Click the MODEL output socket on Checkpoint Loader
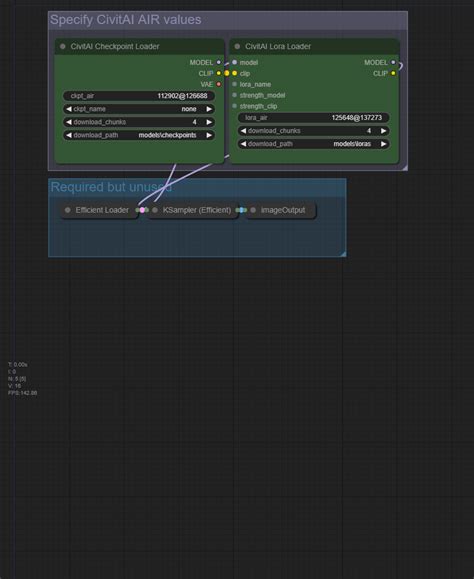Screen dimensions: 474x579 (x=219, y=62)
